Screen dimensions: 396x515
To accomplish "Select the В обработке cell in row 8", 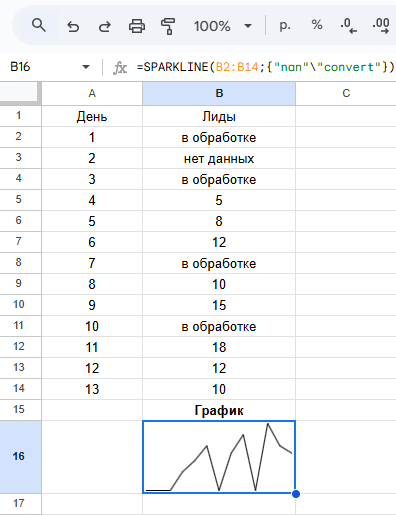I will (x=219, y=263).
